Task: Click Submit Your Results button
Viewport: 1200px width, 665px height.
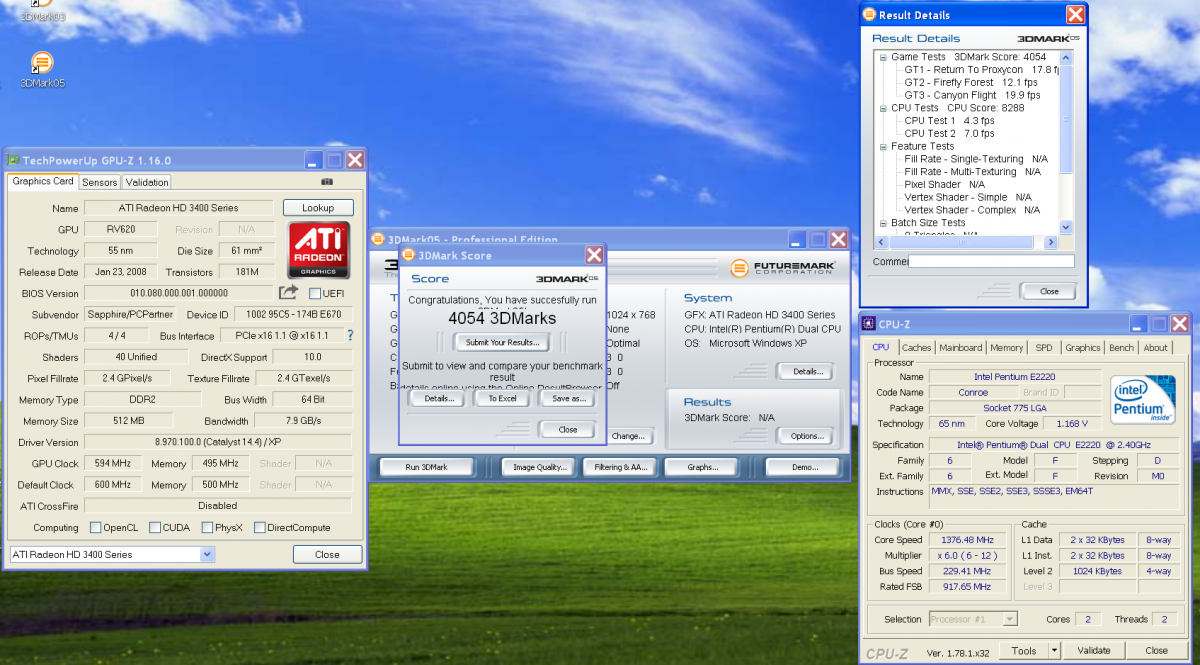Action: pyautogui.click(x=502, y=342)
